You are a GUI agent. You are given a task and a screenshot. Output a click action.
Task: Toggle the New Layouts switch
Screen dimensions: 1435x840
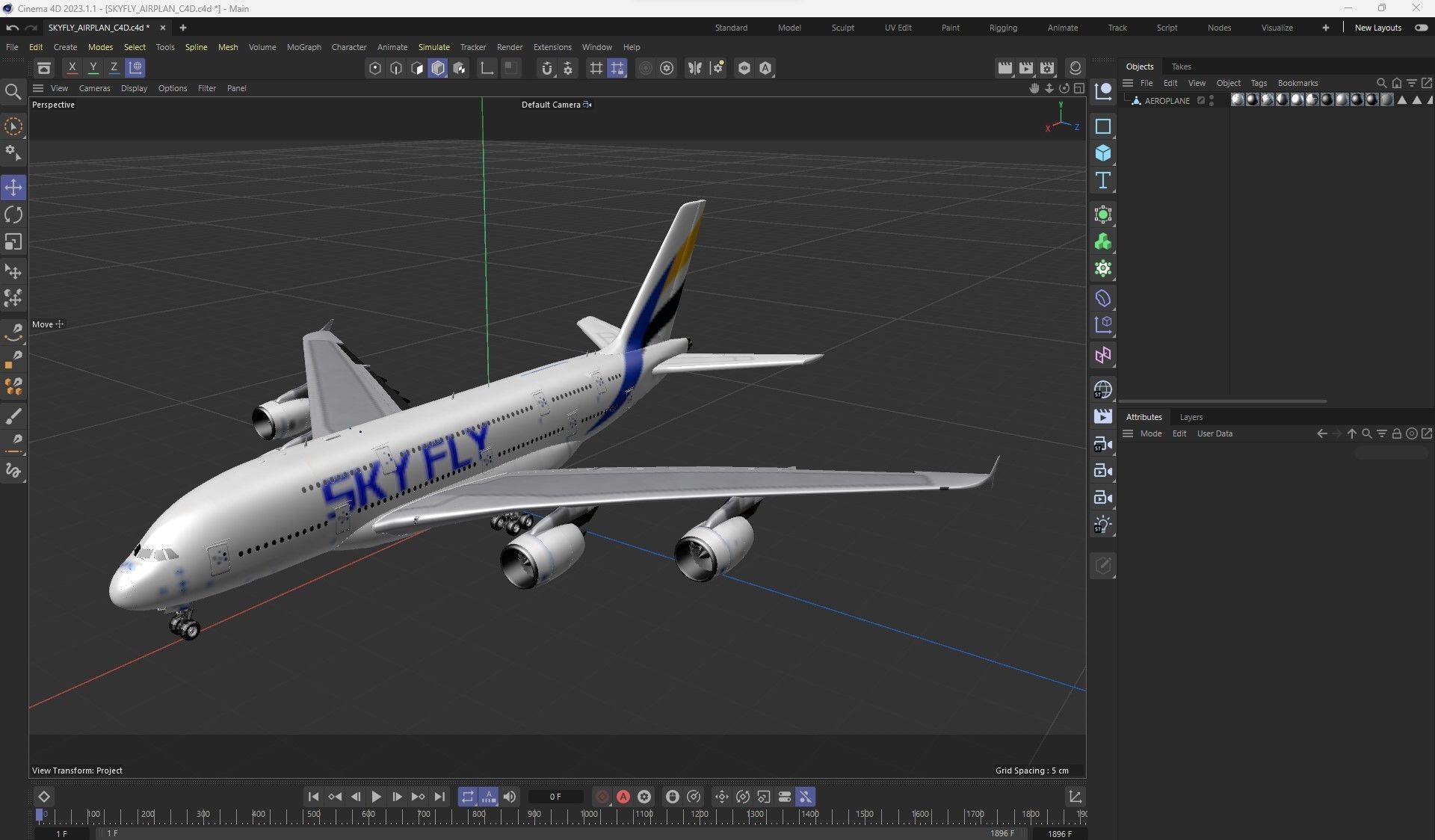pos(1421,28)
